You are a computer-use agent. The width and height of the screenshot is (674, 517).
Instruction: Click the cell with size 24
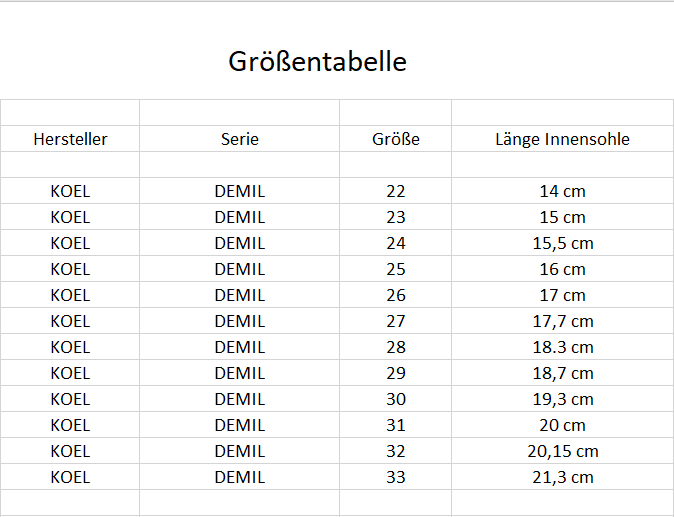pyautogui.click(x=396, y=243)
